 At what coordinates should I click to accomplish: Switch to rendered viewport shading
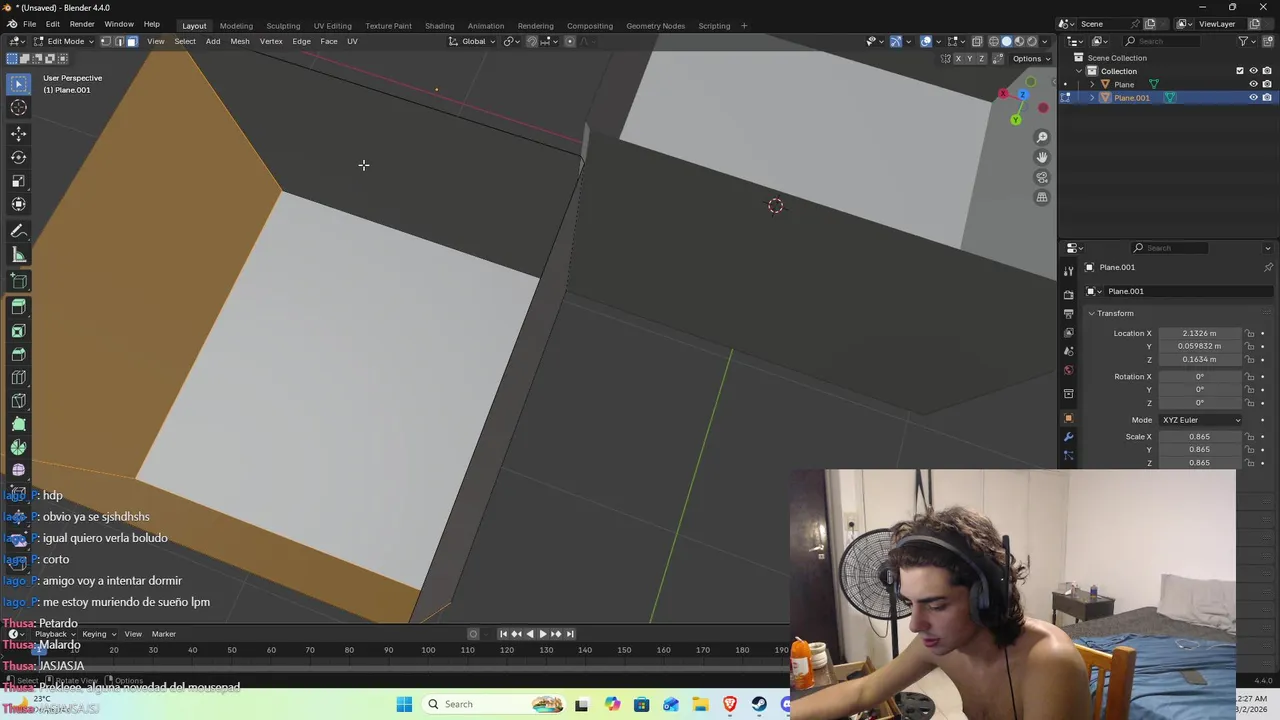(1032, 41)
